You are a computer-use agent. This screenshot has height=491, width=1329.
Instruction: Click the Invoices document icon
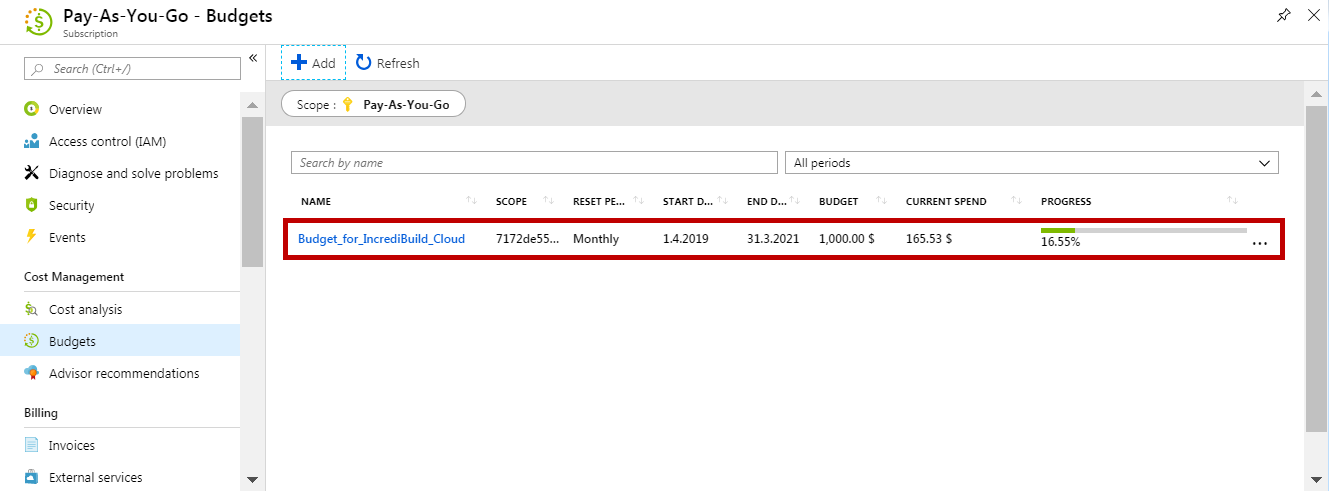pos(31,445)
